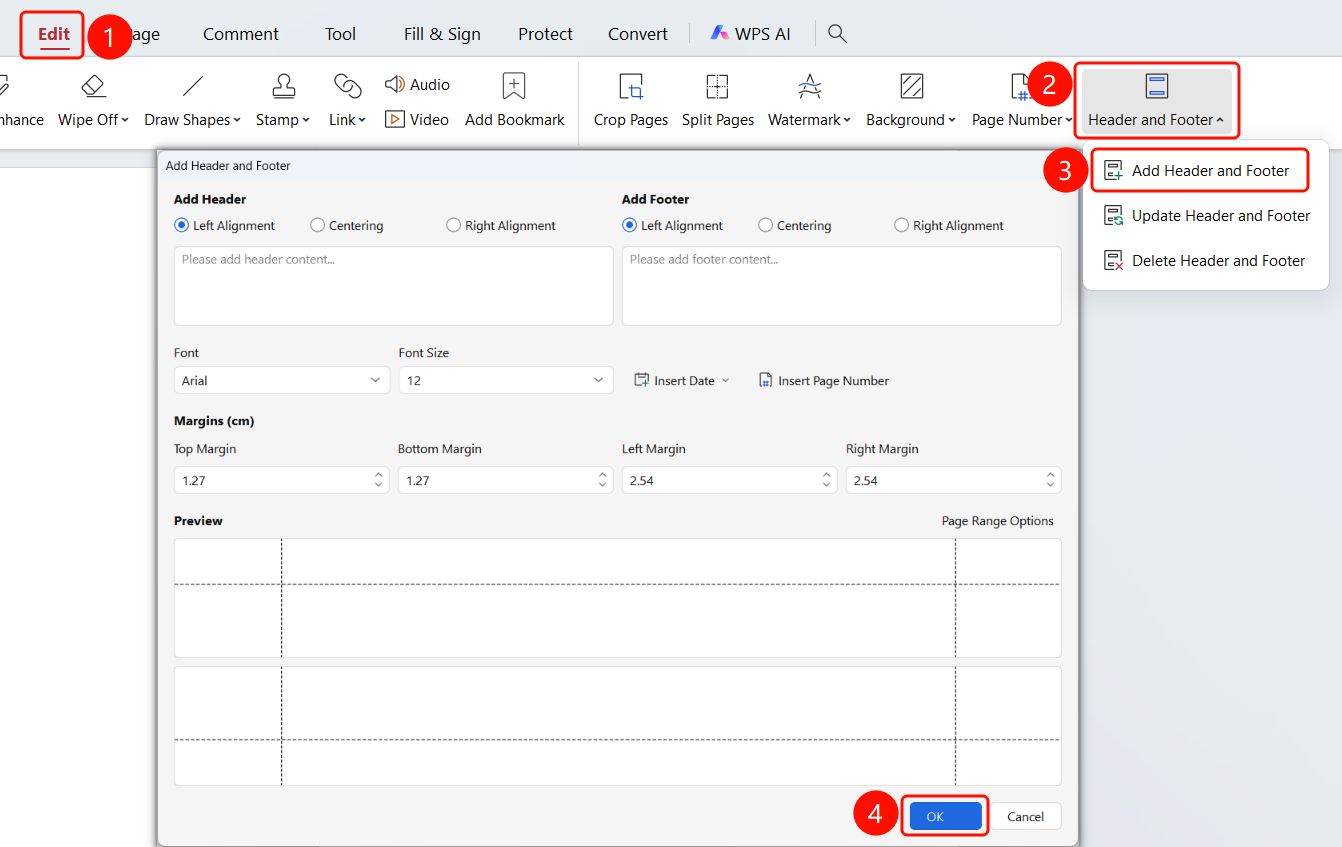The width and height of the screenshot is (1342, 847).
Task: Select header Centering radio
Action: [x=318, y=226]
